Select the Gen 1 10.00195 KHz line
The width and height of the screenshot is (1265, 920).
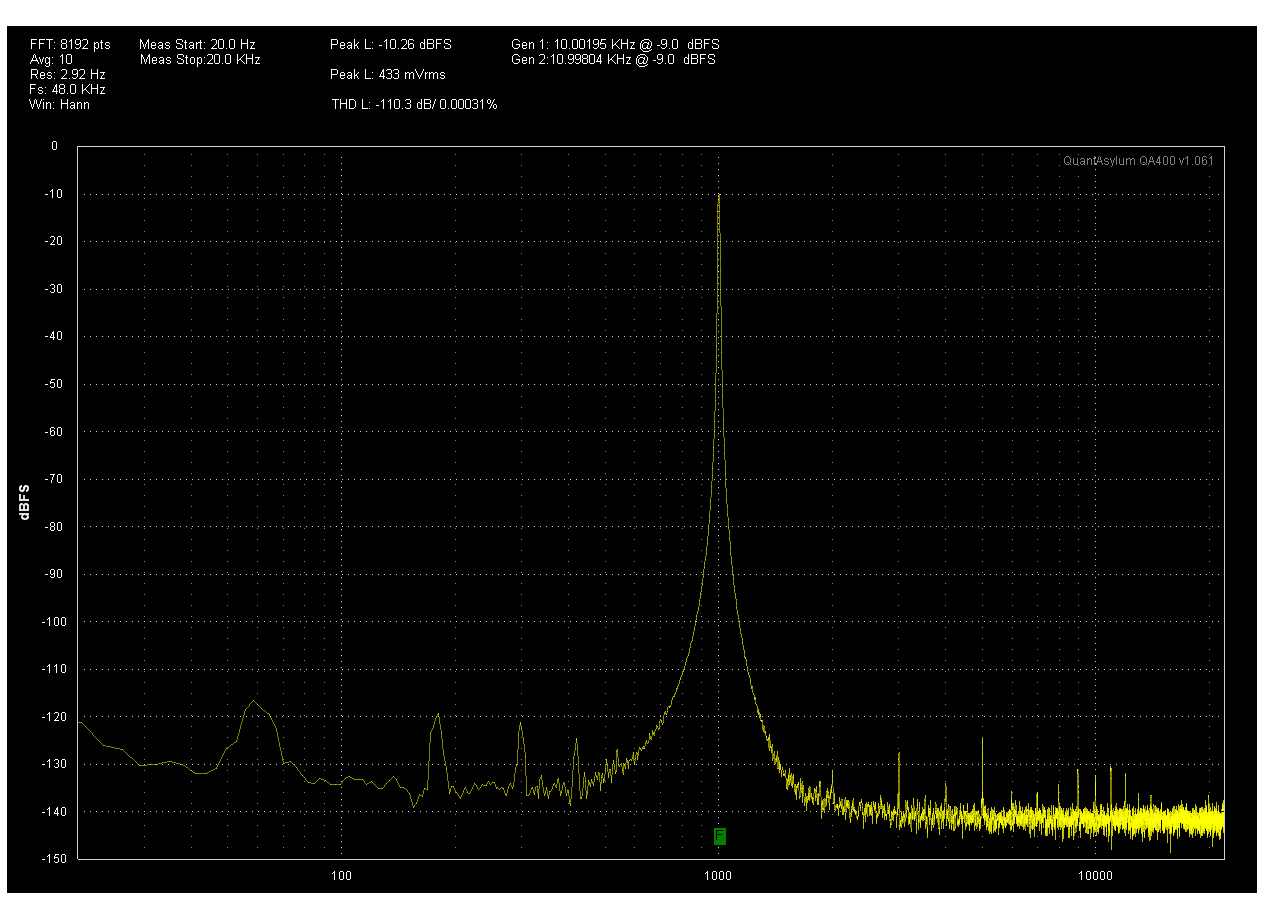coord(615,45)
